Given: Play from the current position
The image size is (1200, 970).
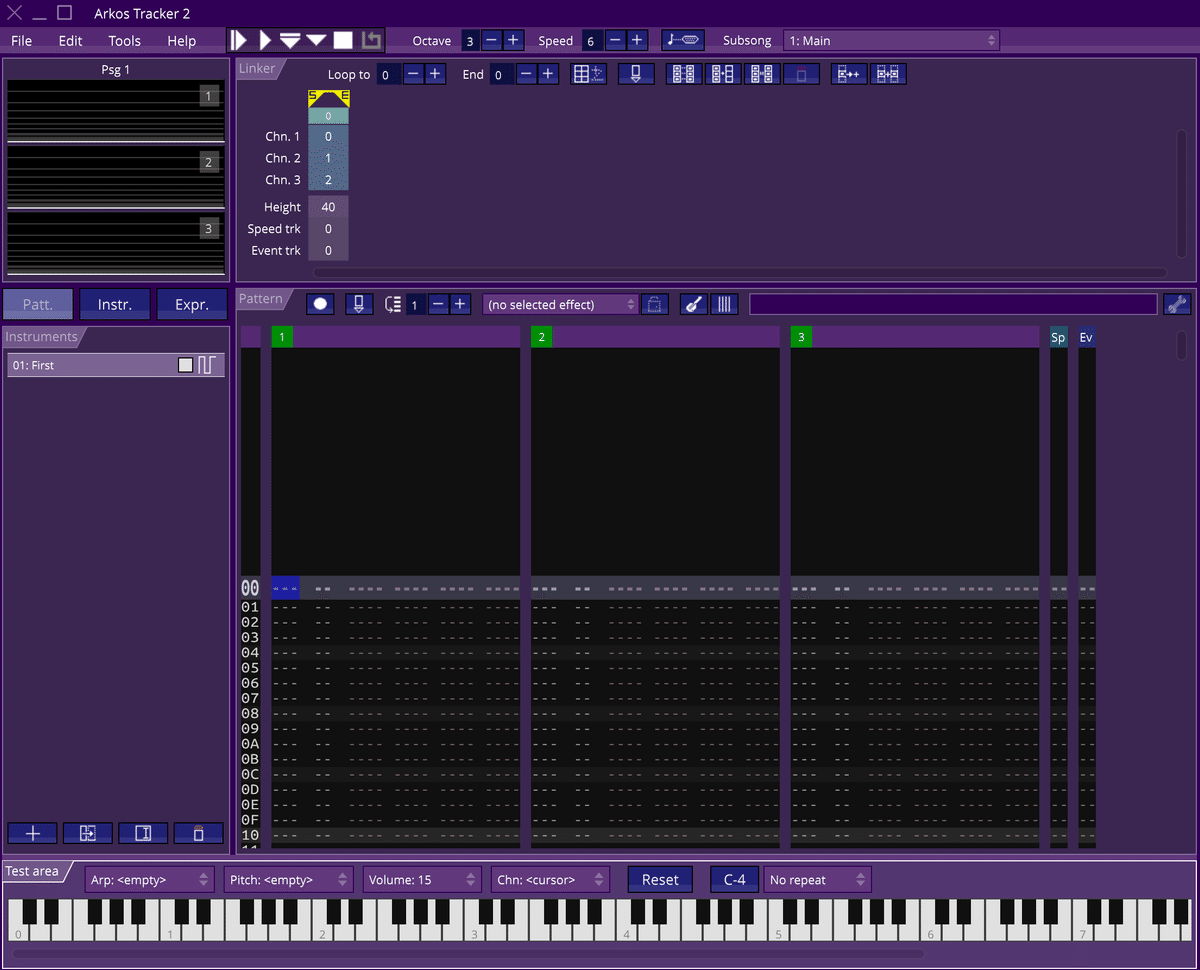Looking at the screenshot, I should point(265,40).
